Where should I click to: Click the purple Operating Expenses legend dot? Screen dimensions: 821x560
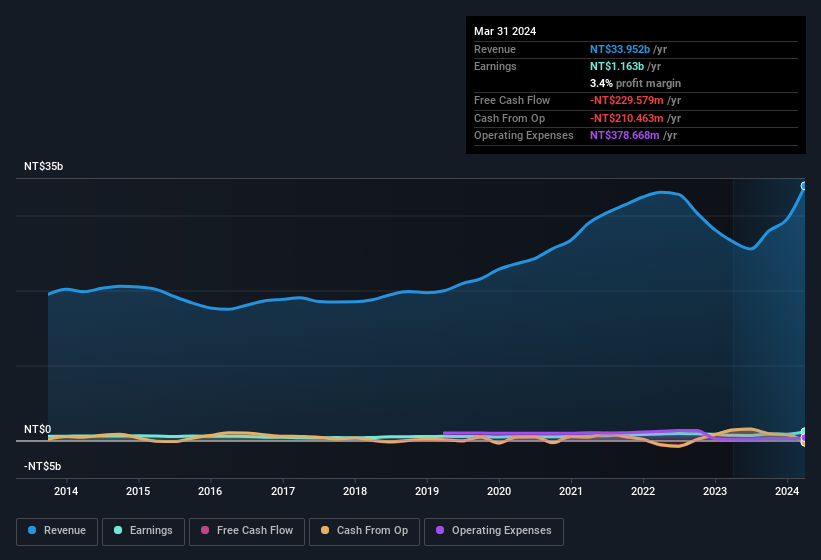coord(441,531)
